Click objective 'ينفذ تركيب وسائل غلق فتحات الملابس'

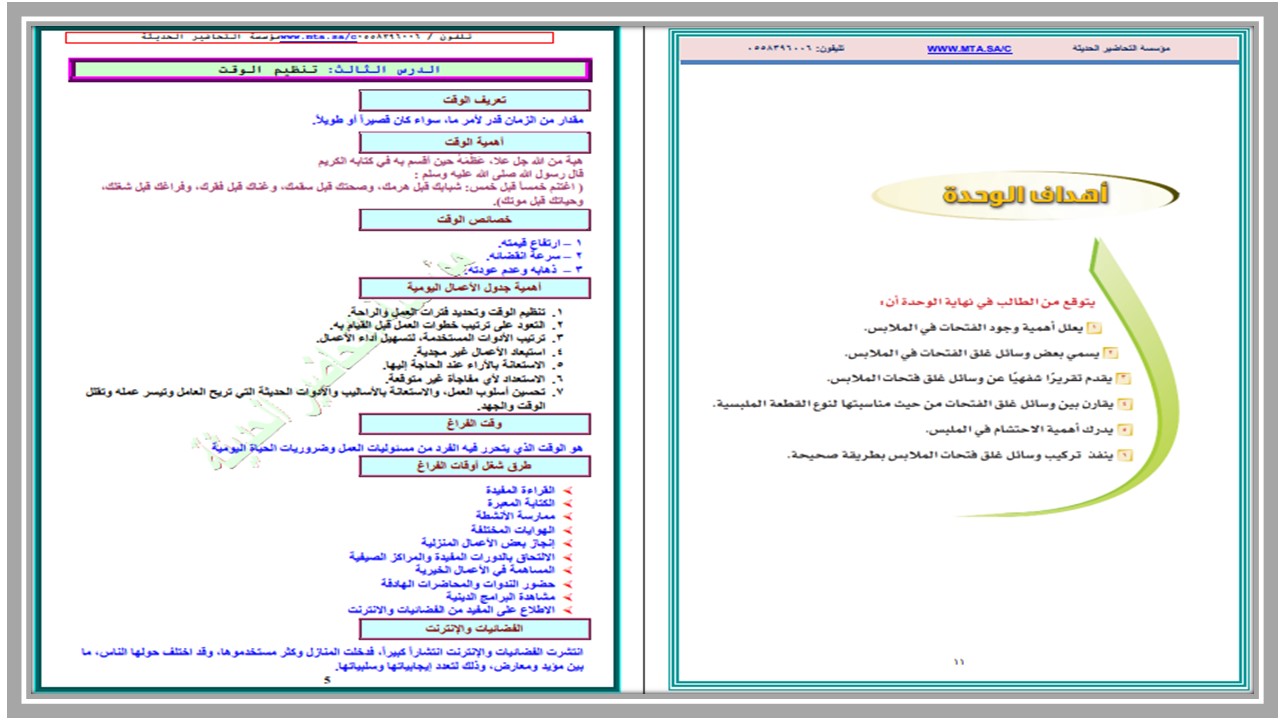(x=961, y=456)
